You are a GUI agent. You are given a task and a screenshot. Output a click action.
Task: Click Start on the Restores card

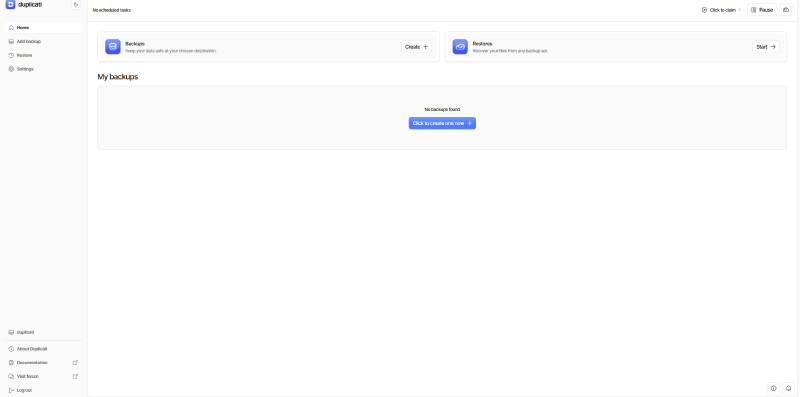[x=765, y=46]
